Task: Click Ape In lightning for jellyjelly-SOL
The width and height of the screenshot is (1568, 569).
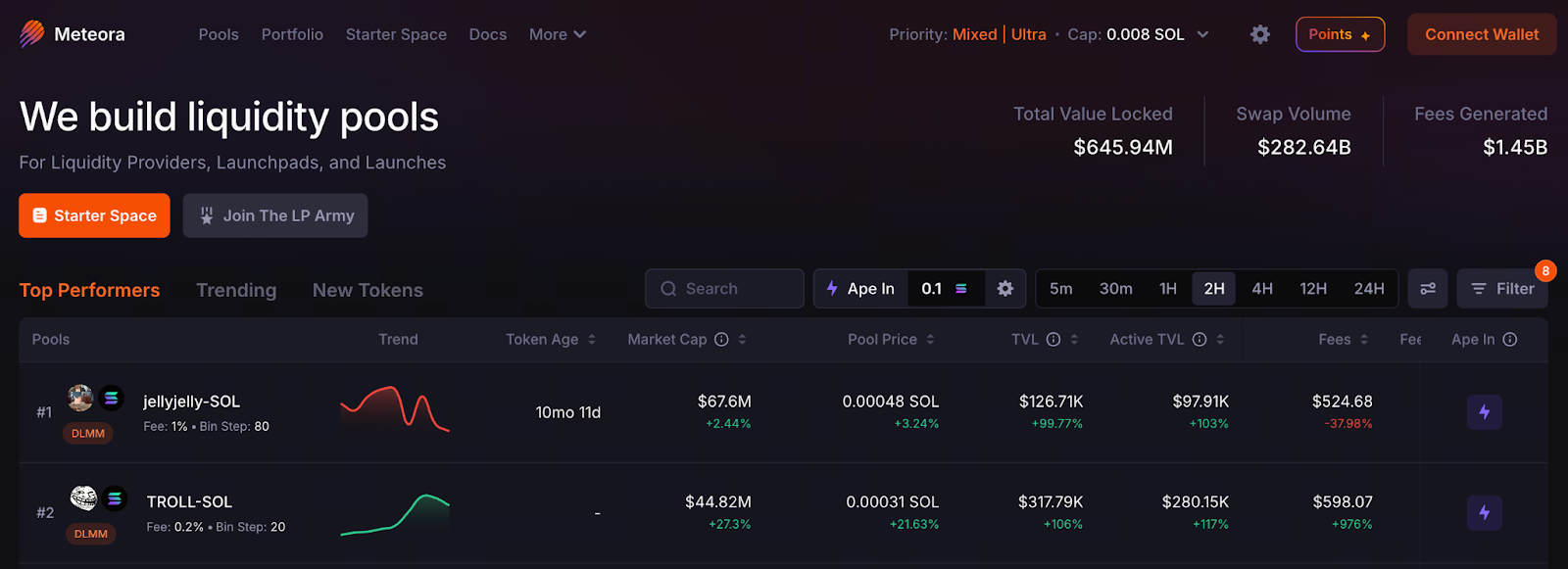Action: (1484, 412)
